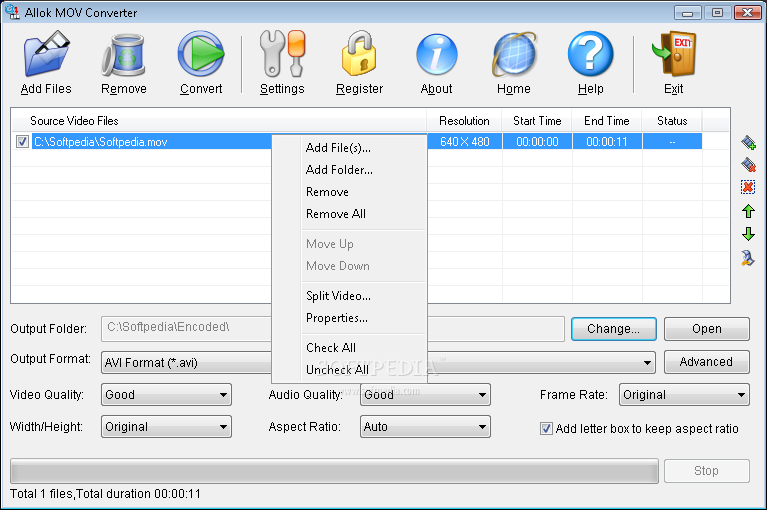Click the 00:00:11 end time cell
This screenshot has height=510, width=767.
tap(607, 142)
